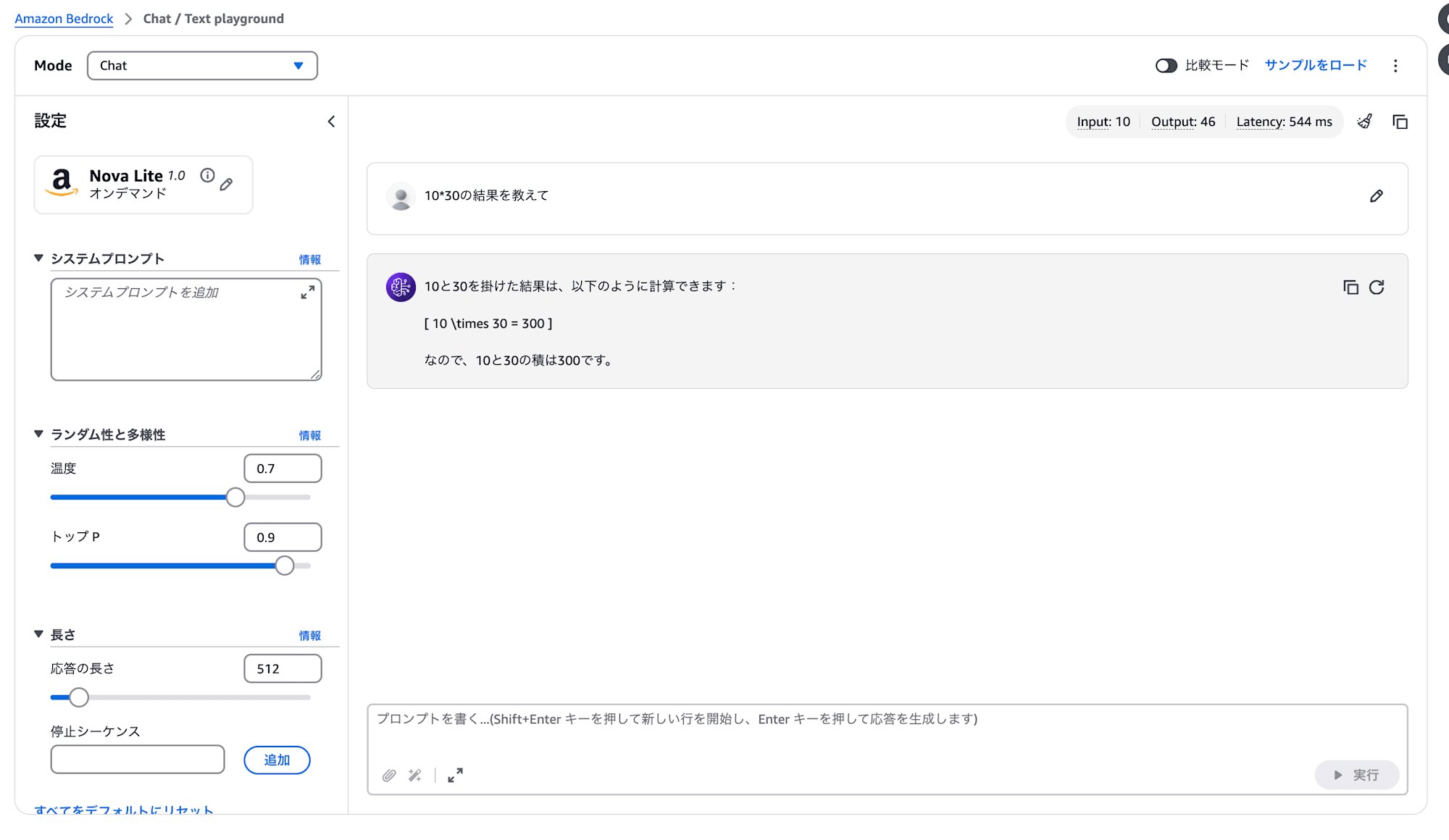The width and height of the screenshot is (1449, 840).
Task: Click the 追加 button for 停止シーケンス
Action: coord(277,760)
